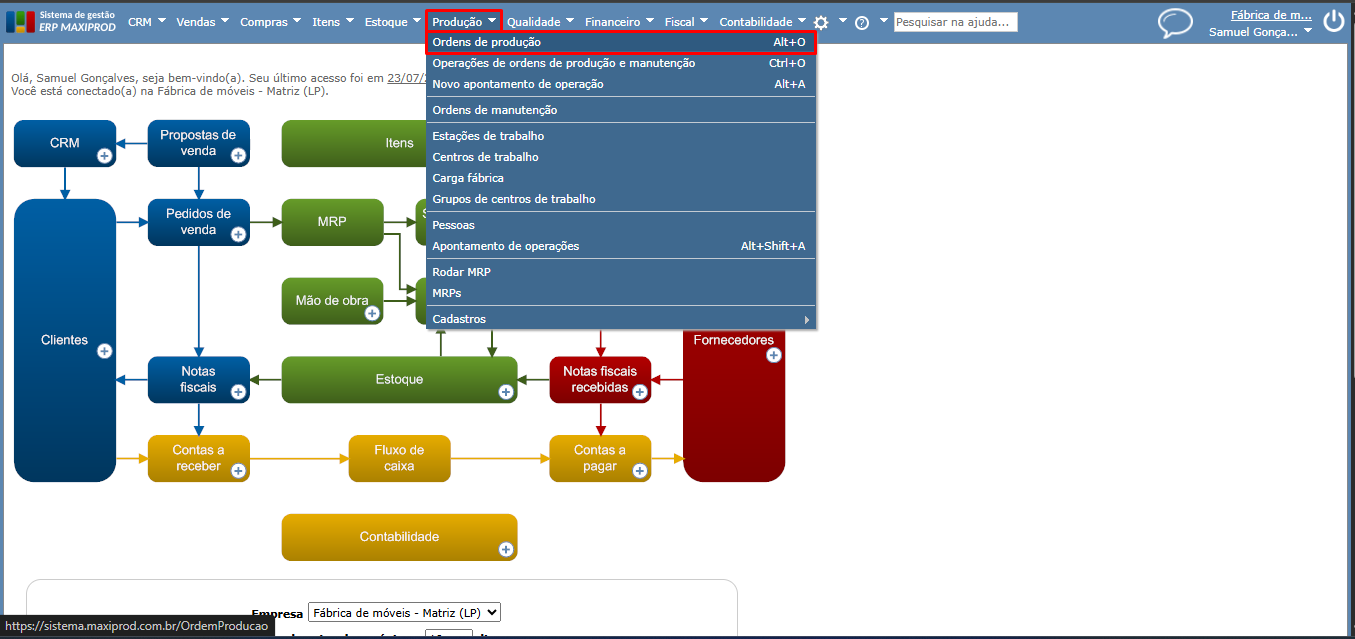The height and width of the screenshot is (639, 1355).
Task: Open the Qualidade menu dropdown
Action: (x=540, y=22)
